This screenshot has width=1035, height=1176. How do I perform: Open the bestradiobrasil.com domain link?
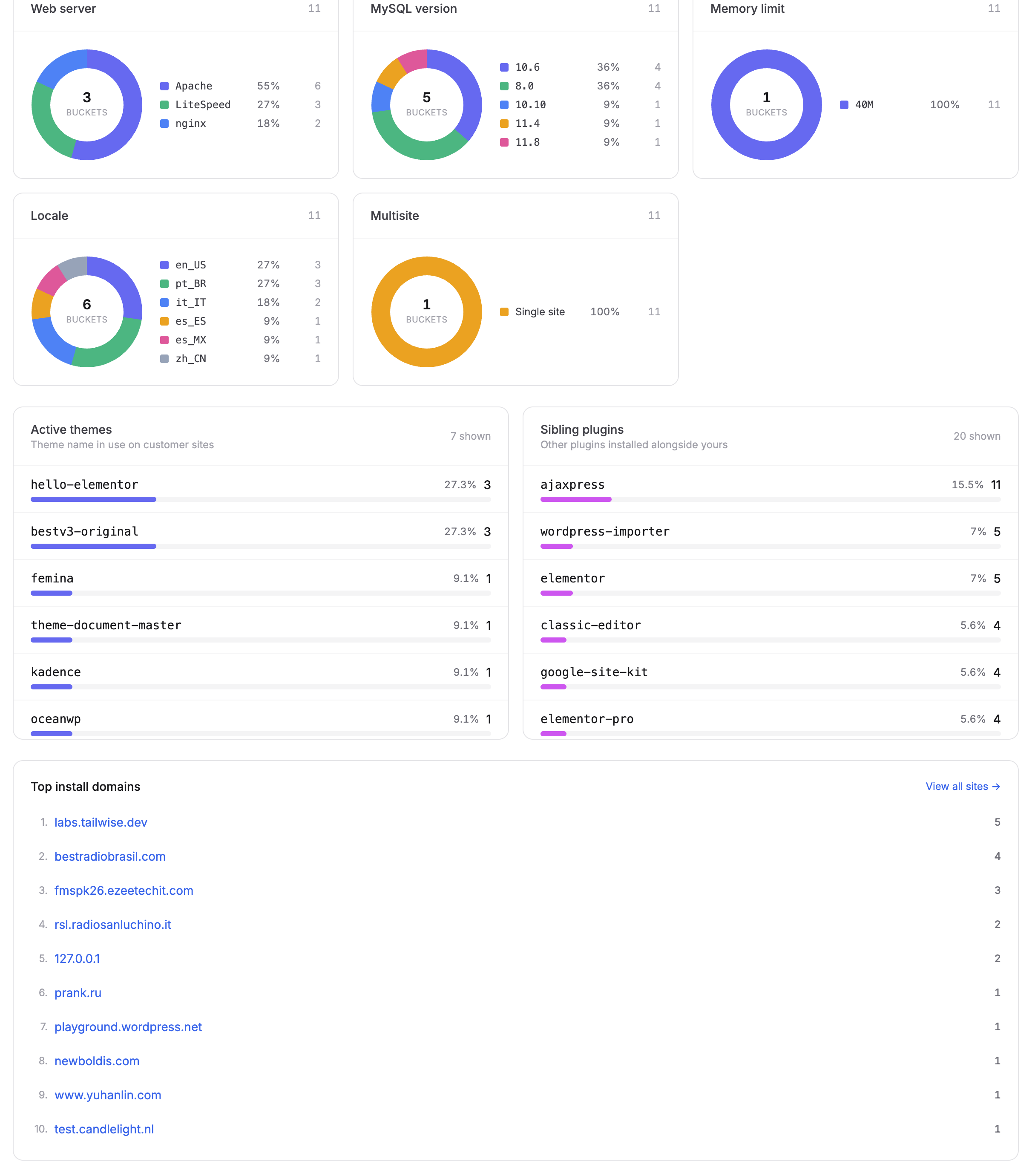[110, 856]
